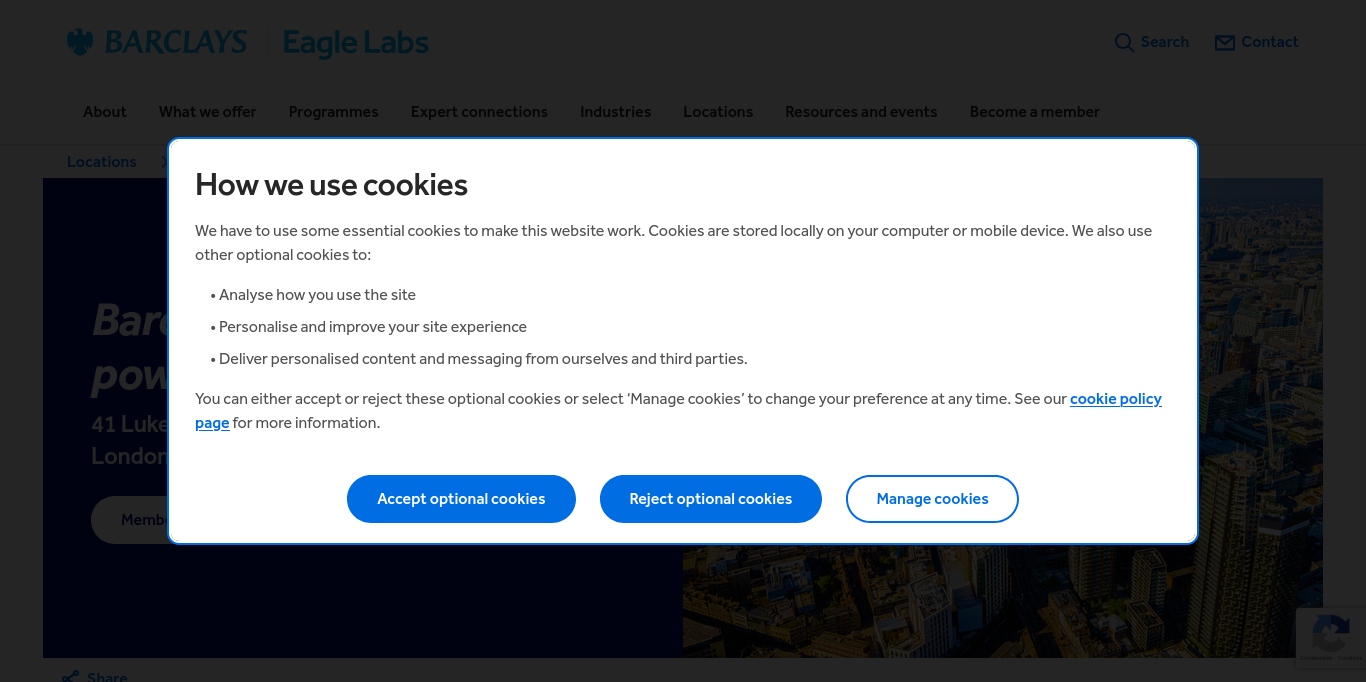Click the Search magnifier icon

(x=1124, y=43)
